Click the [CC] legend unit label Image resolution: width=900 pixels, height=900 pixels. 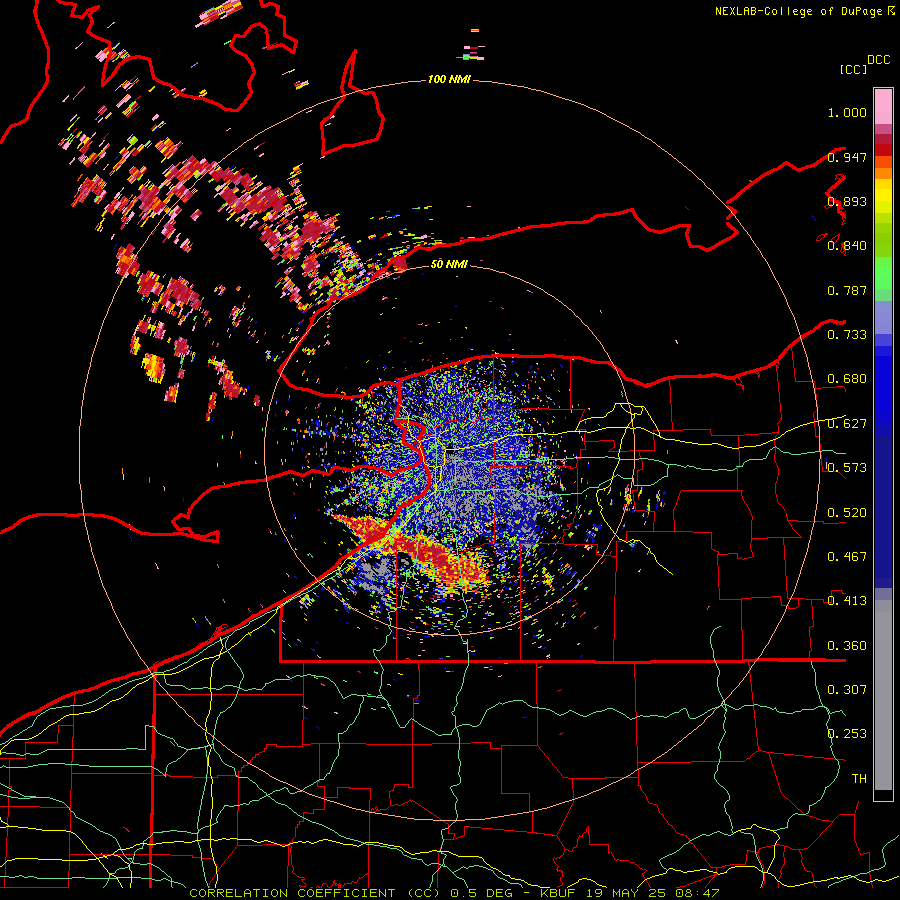pos(853,69)
